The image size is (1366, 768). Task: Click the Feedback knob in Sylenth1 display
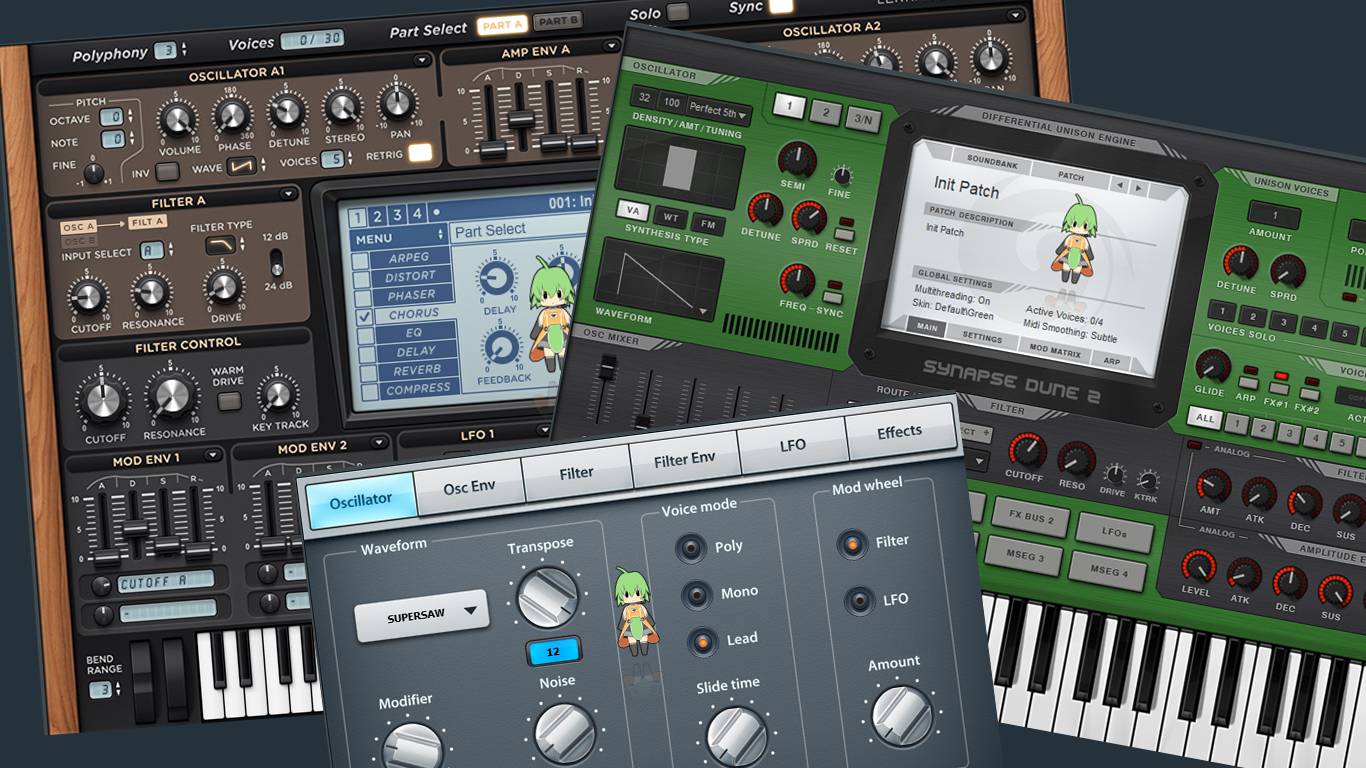click(502, 348)
